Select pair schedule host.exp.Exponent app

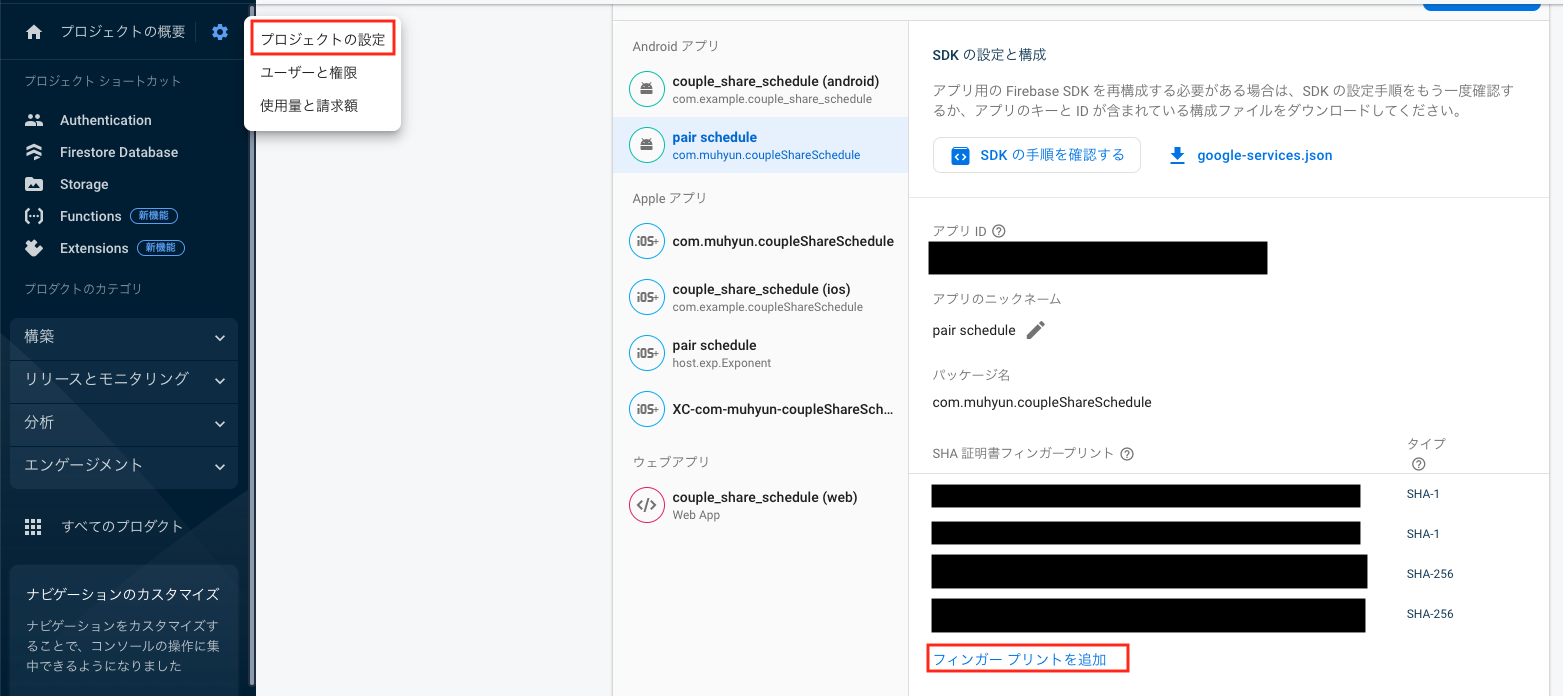pyautogui.click(x=760, y=353)
